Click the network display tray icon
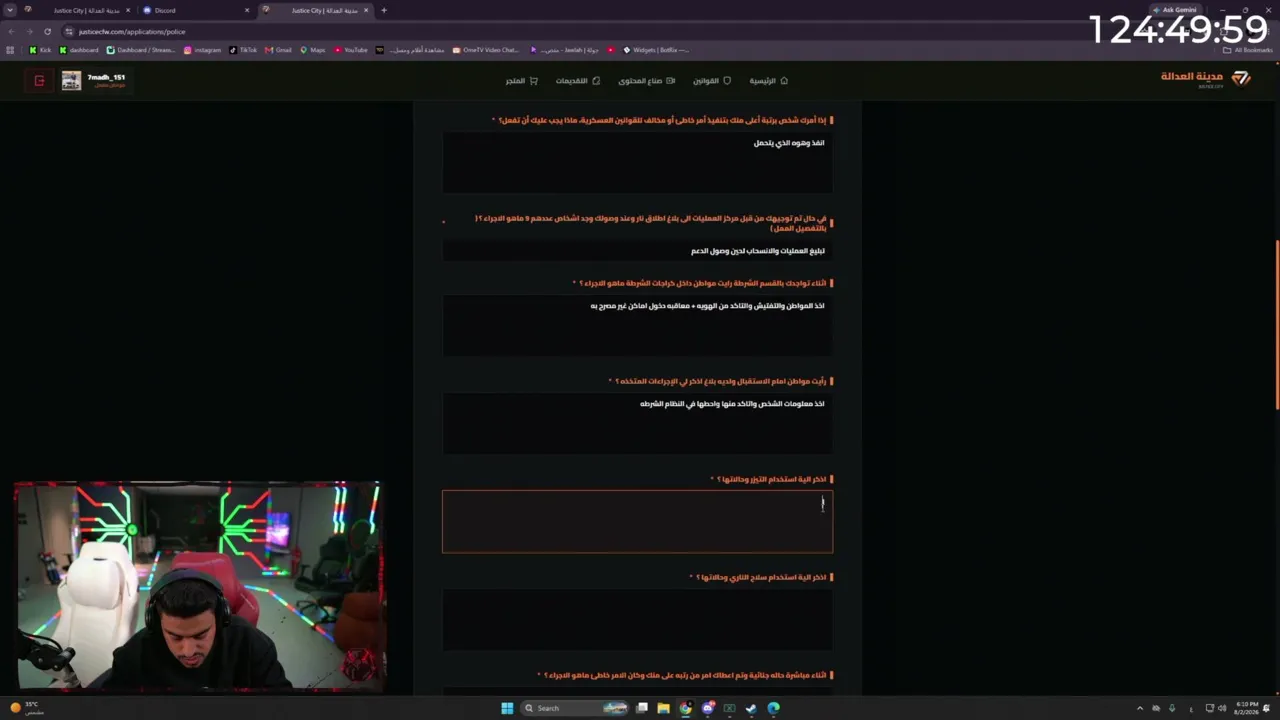Screen dimensions: 1280x720 click(1209, 708)
